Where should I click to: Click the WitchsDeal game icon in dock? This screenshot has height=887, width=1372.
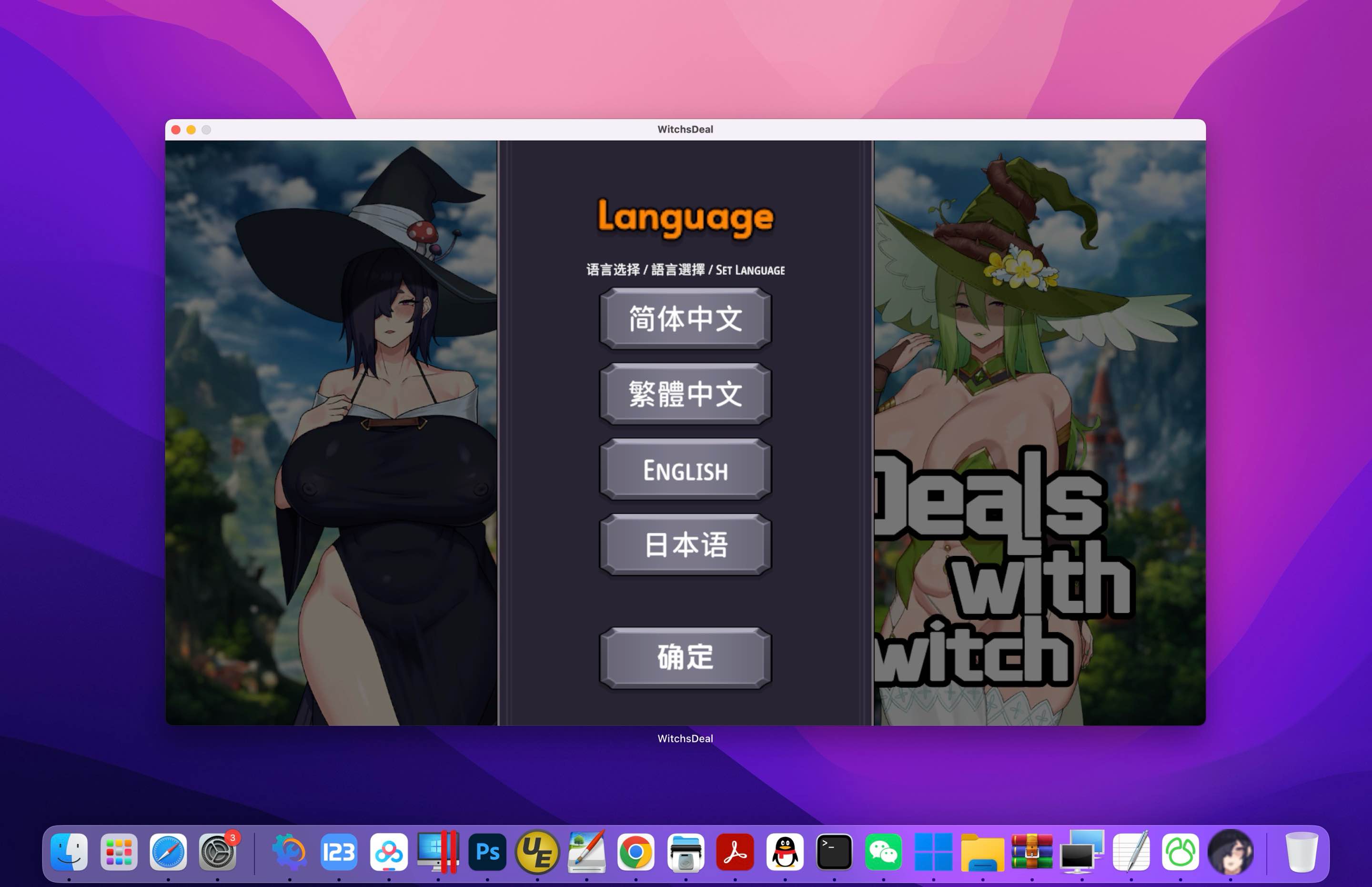(1231, 852)
